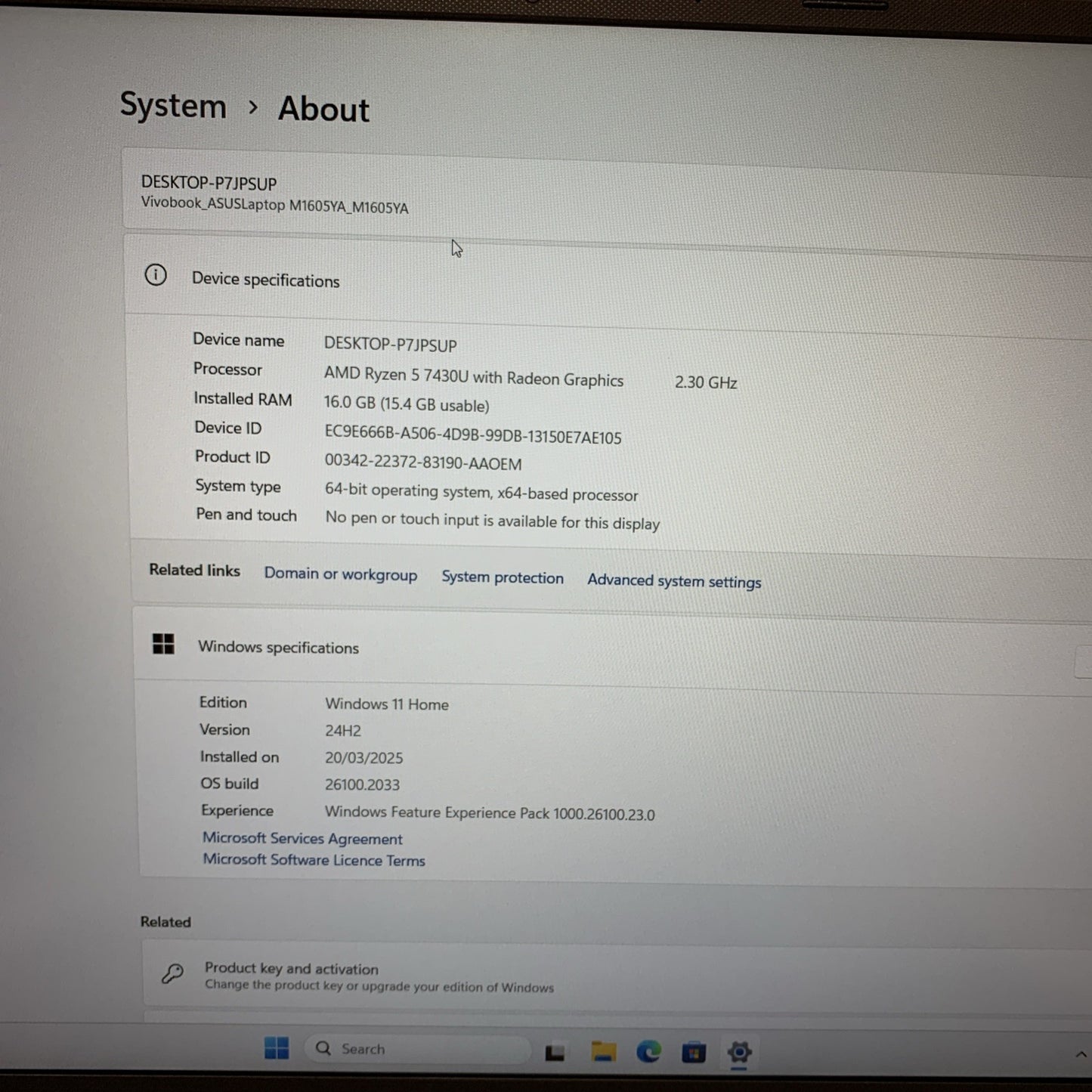Screen dimensions: 1092x1092
Task: Open the System protection link
Action: (502, 578)
